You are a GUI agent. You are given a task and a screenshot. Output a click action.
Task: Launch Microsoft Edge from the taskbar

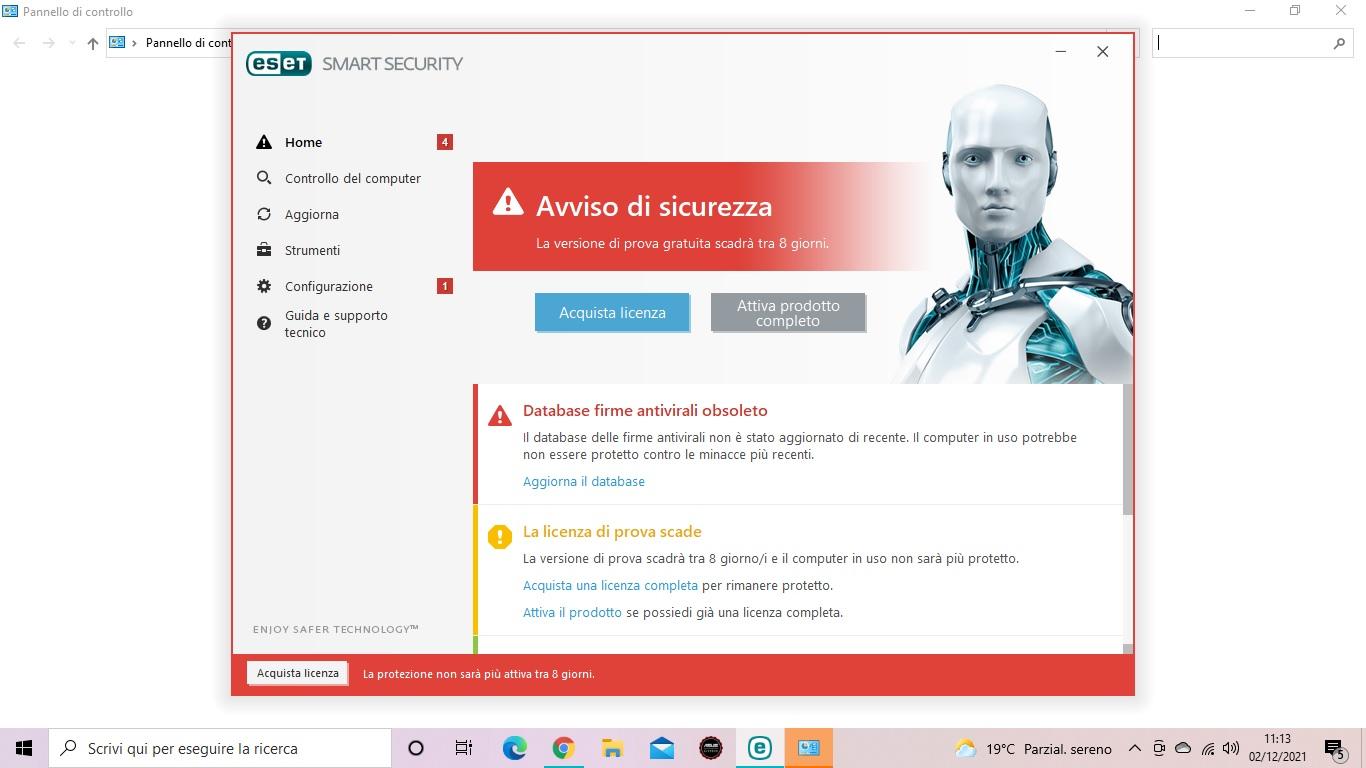click(514, 748)
